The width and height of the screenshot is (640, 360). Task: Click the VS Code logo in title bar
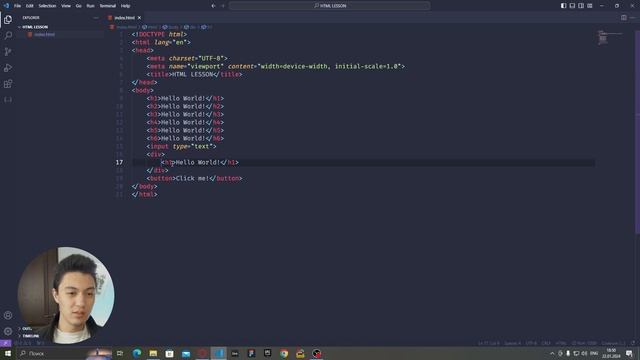click(x=6, y=6)
